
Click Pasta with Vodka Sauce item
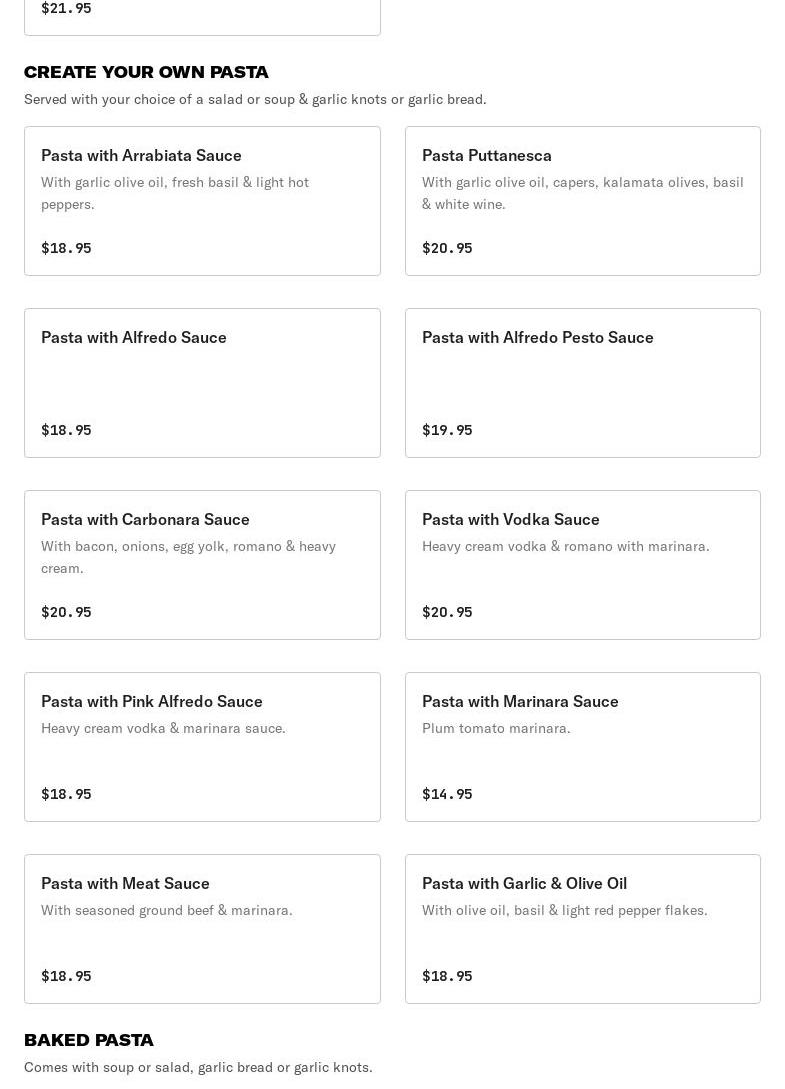point(583,565)
